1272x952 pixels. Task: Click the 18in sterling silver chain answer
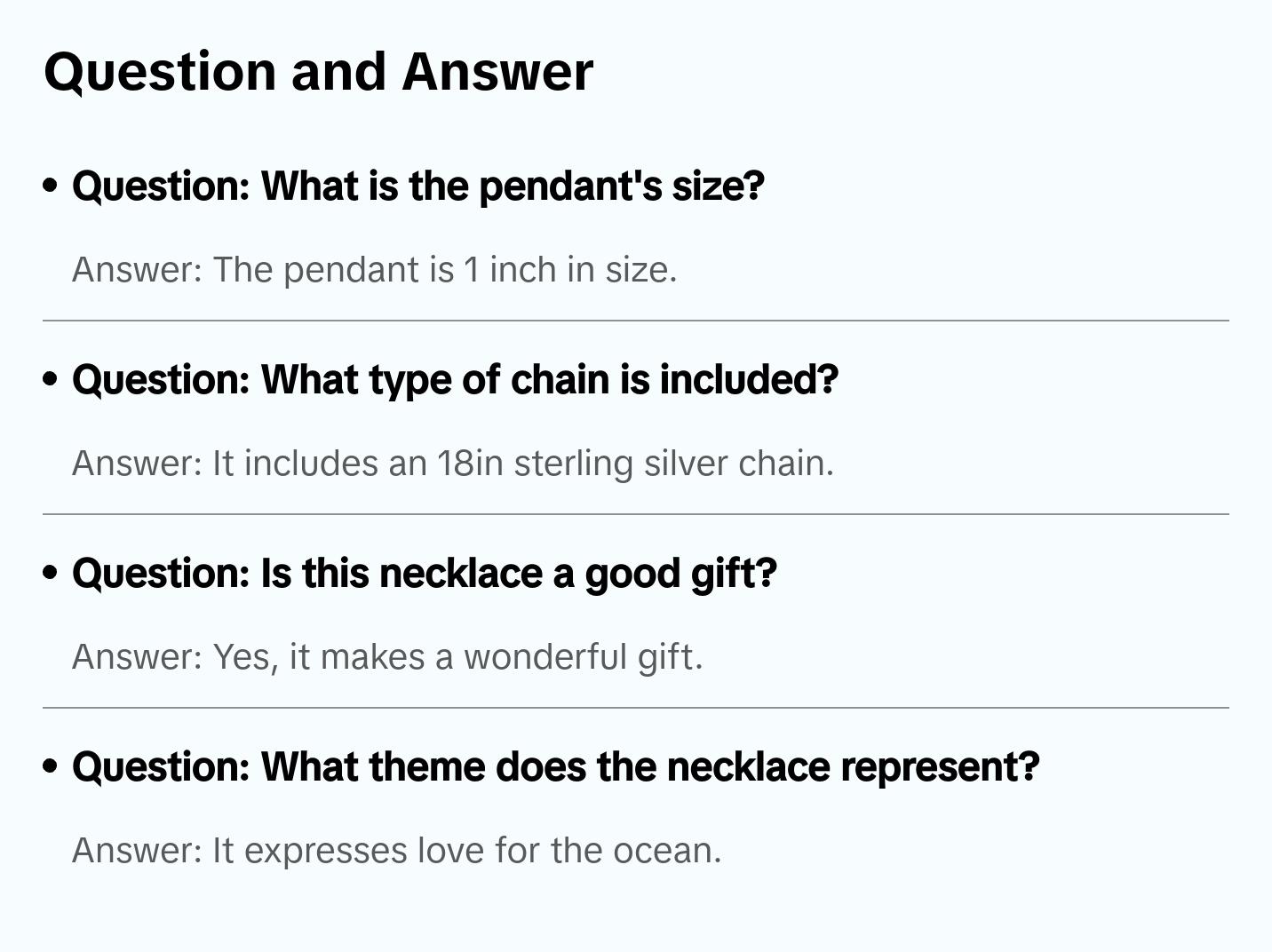453,464
